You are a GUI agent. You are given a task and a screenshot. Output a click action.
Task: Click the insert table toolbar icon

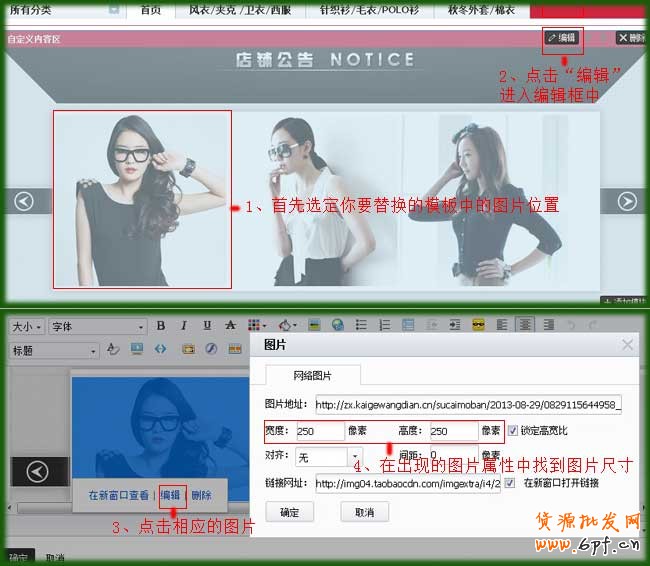pyautogui.click(x=408, y=325)
